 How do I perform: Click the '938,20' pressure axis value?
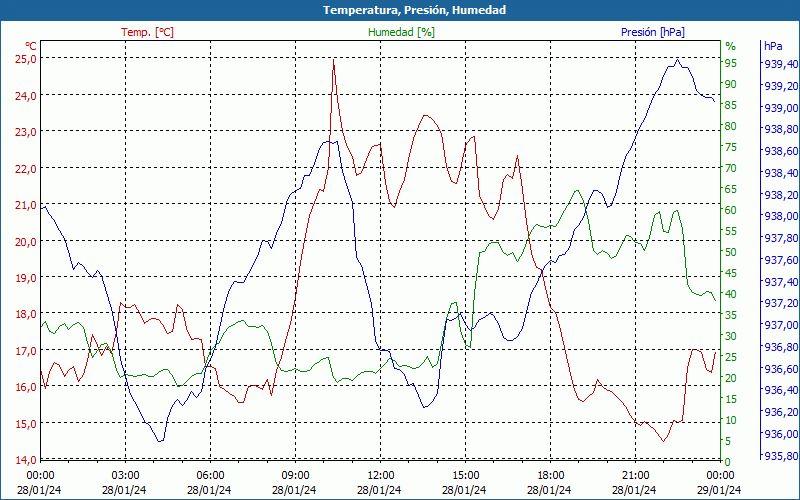[781, 194]
